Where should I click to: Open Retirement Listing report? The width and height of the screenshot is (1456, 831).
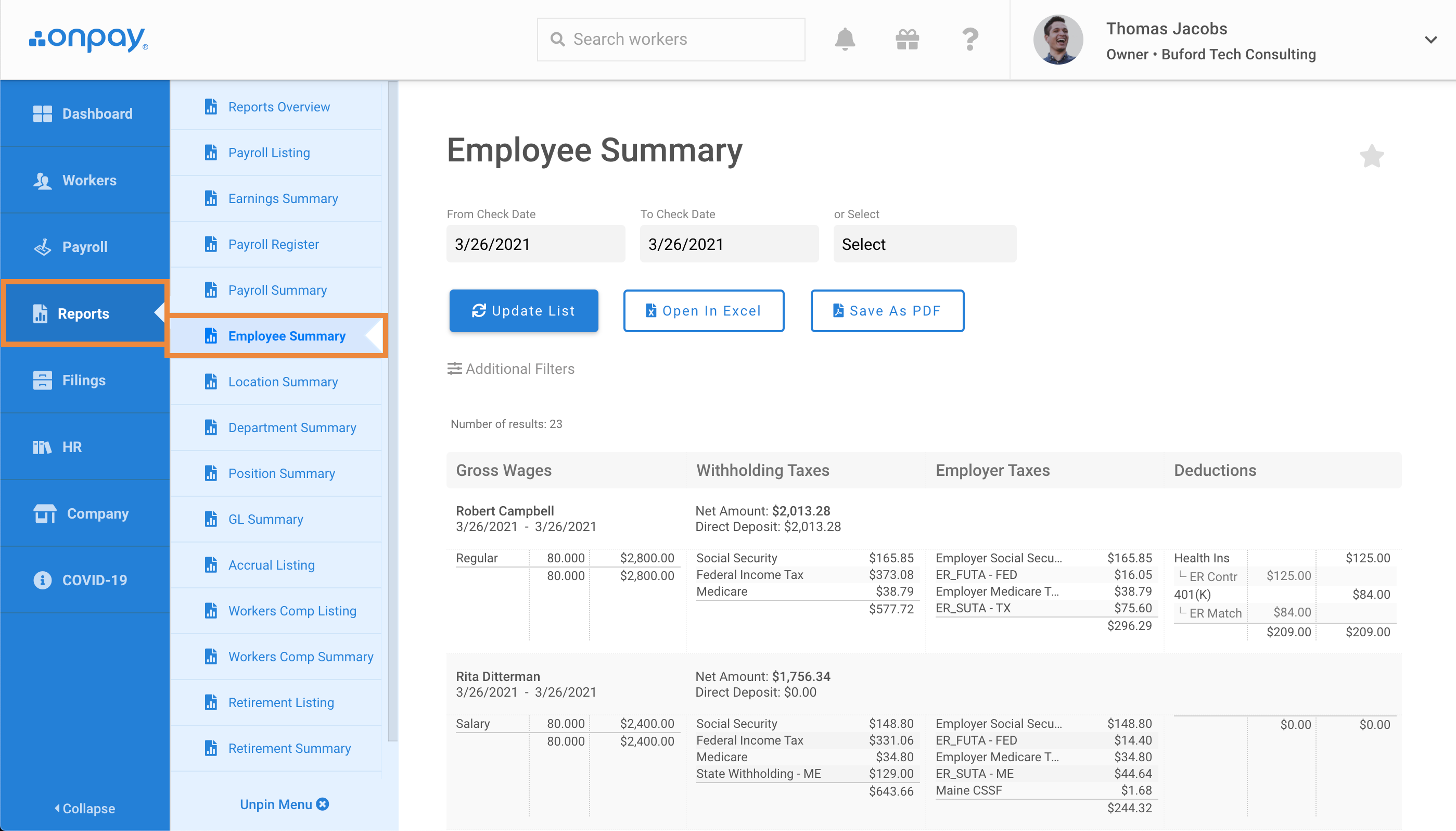276,702
